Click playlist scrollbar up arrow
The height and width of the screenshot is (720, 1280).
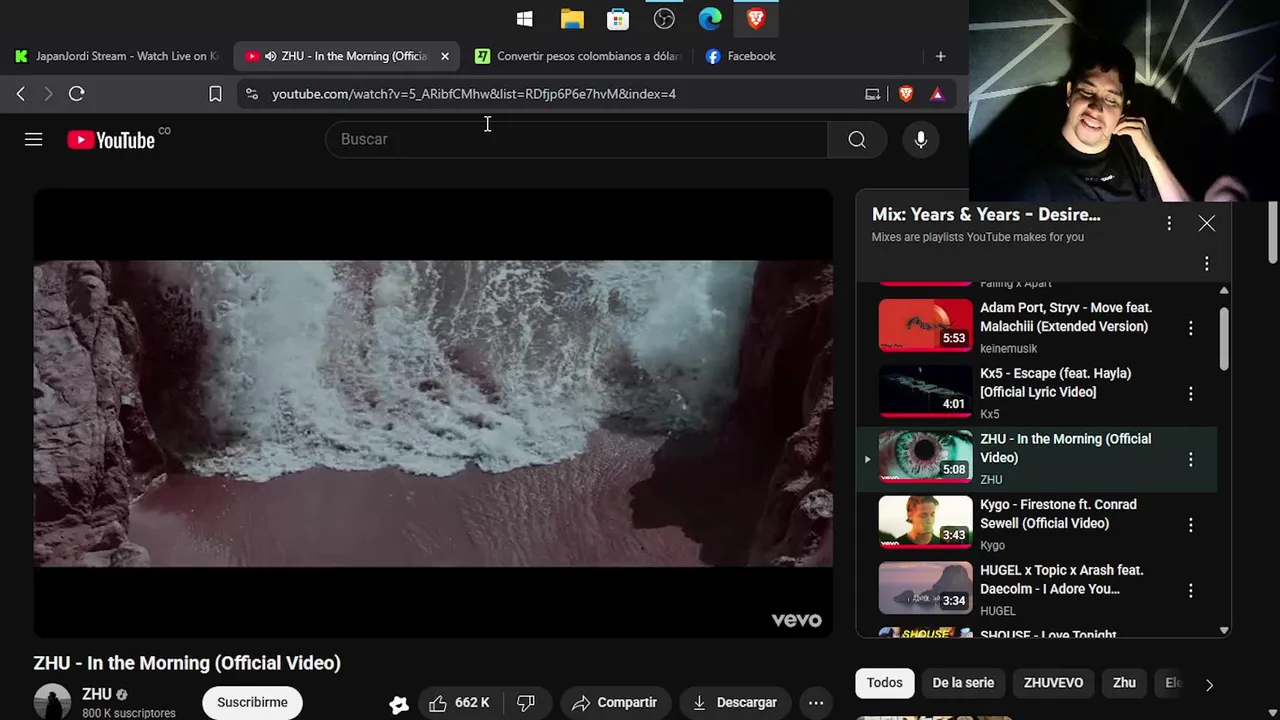click(1224, 290)
